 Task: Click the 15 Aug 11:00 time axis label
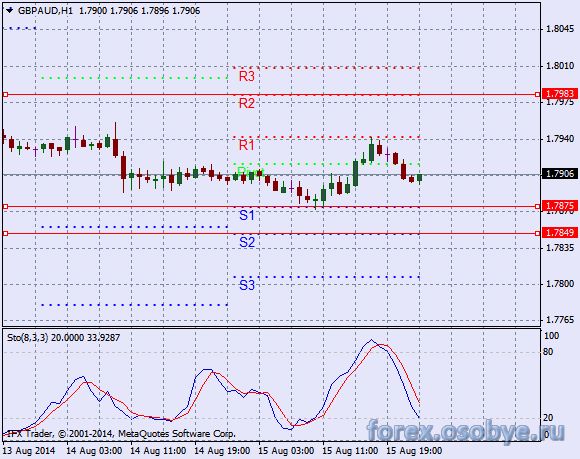[x=350, y=451]
